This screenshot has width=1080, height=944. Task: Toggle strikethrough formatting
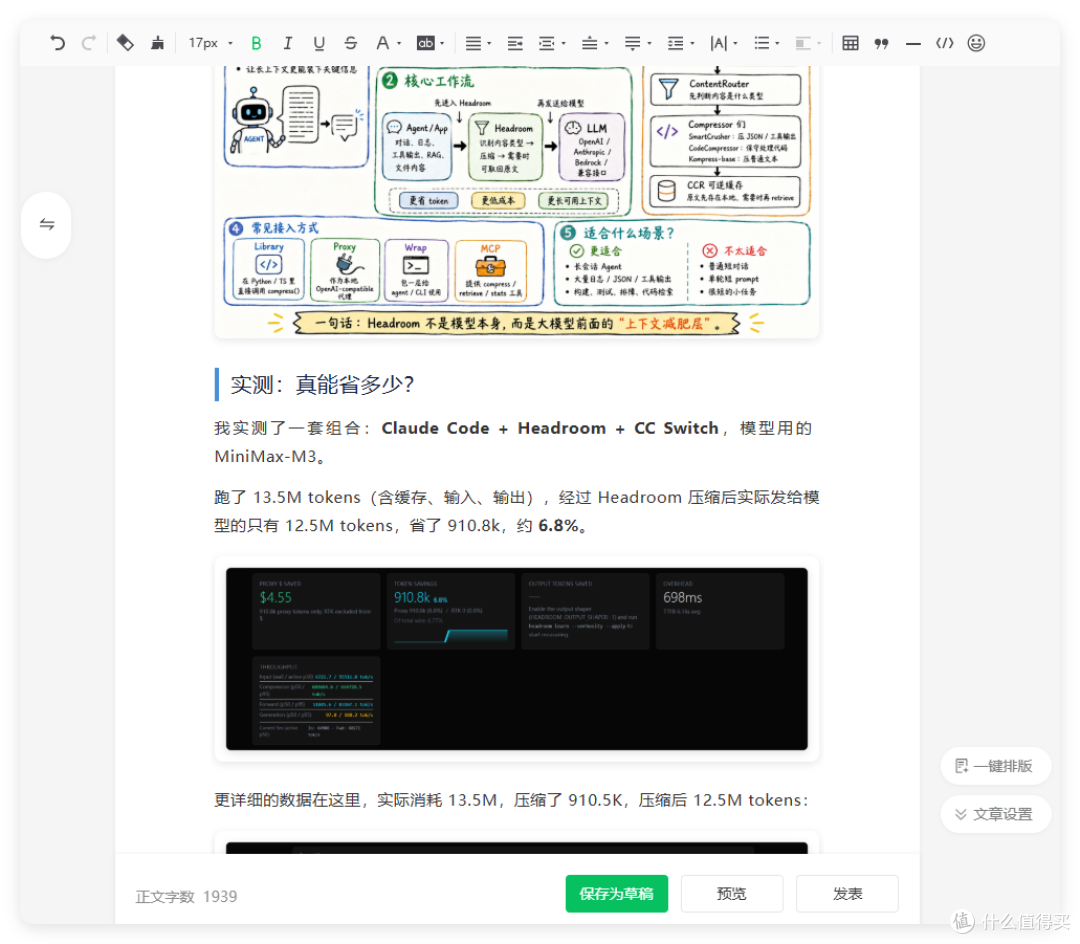coord(351,43)
